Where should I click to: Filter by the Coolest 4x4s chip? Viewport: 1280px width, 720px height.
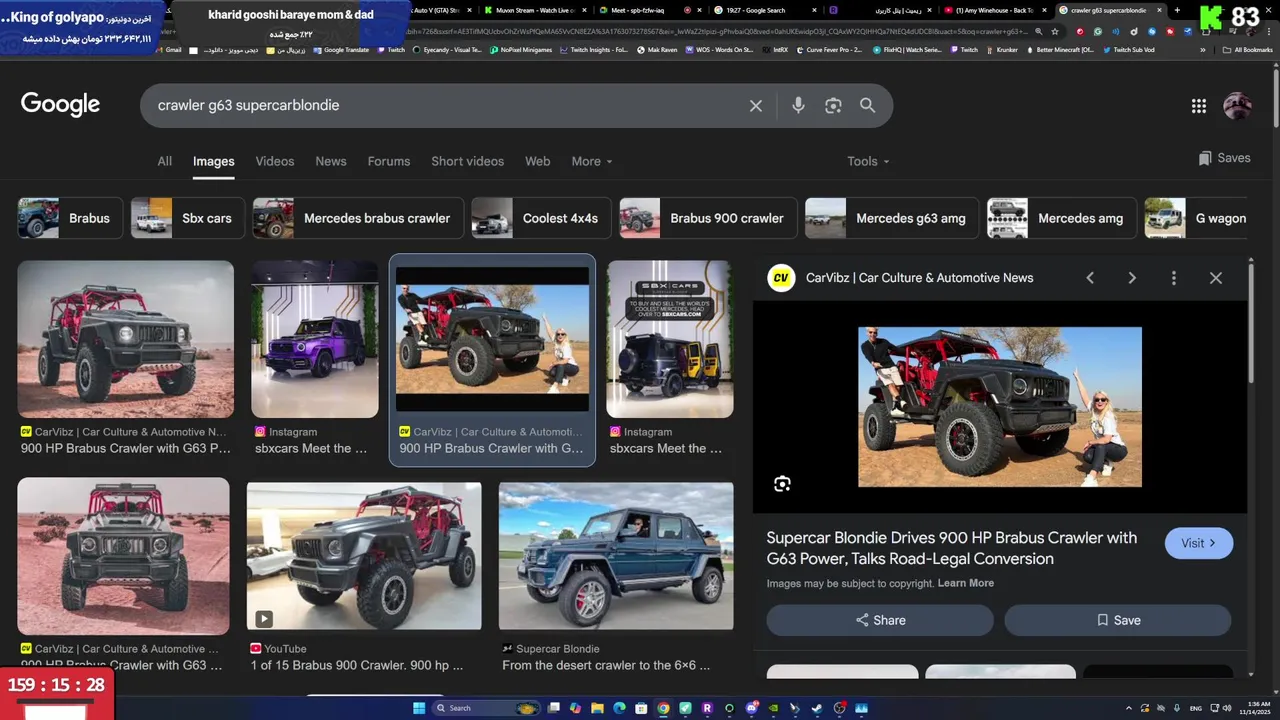tap(541, 218)
